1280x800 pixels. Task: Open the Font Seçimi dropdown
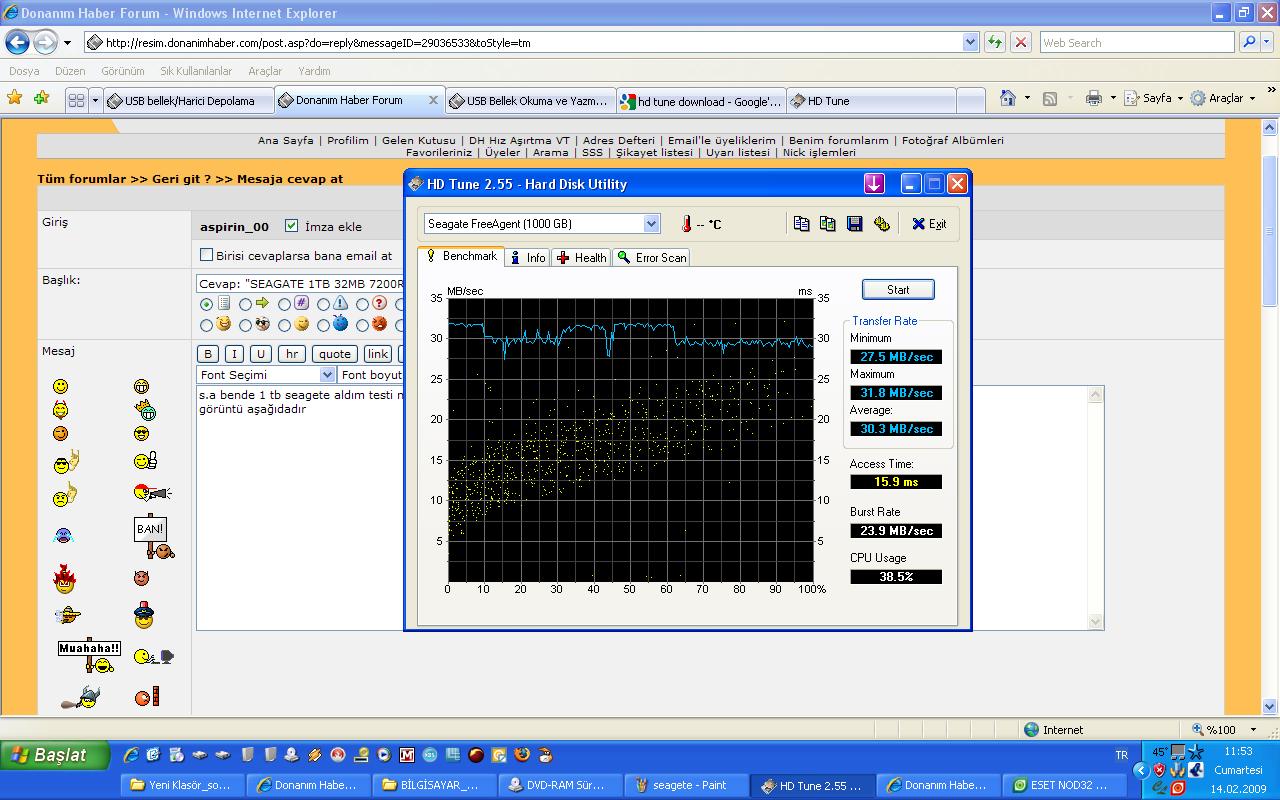(327, 375)
